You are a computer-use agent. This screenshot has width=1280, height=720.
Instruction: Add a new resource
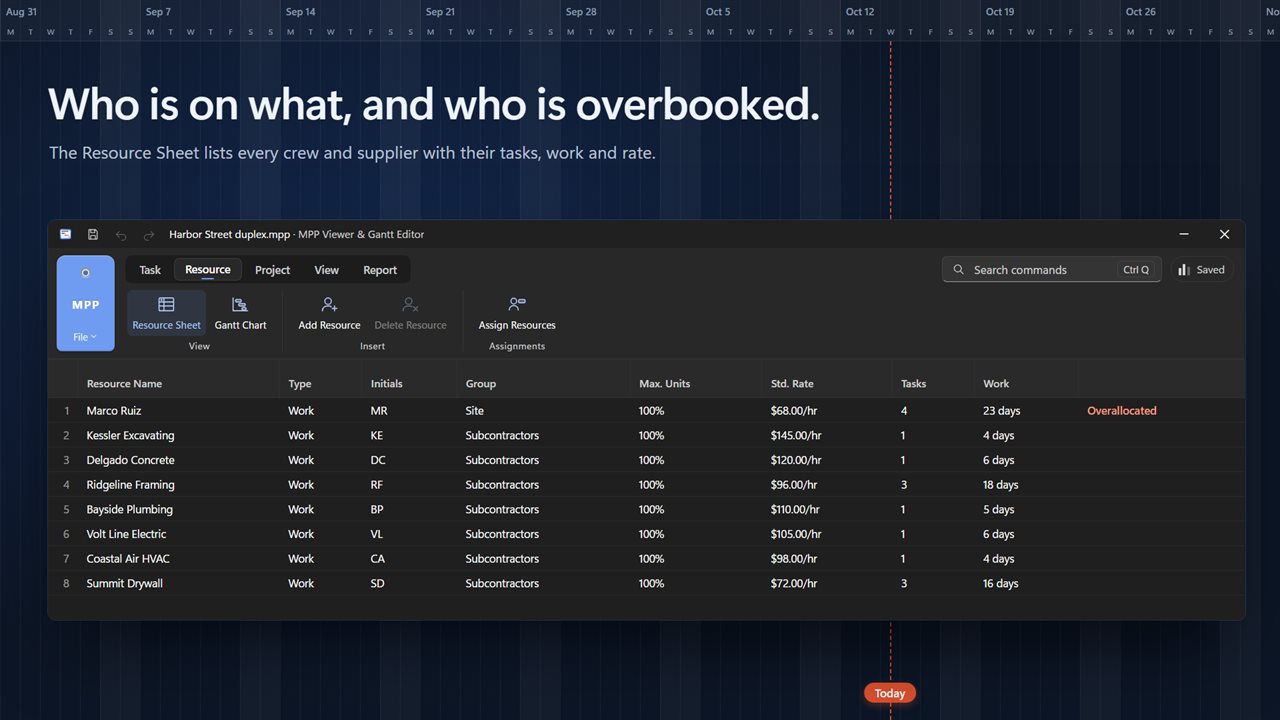click(x=329, y=313)
